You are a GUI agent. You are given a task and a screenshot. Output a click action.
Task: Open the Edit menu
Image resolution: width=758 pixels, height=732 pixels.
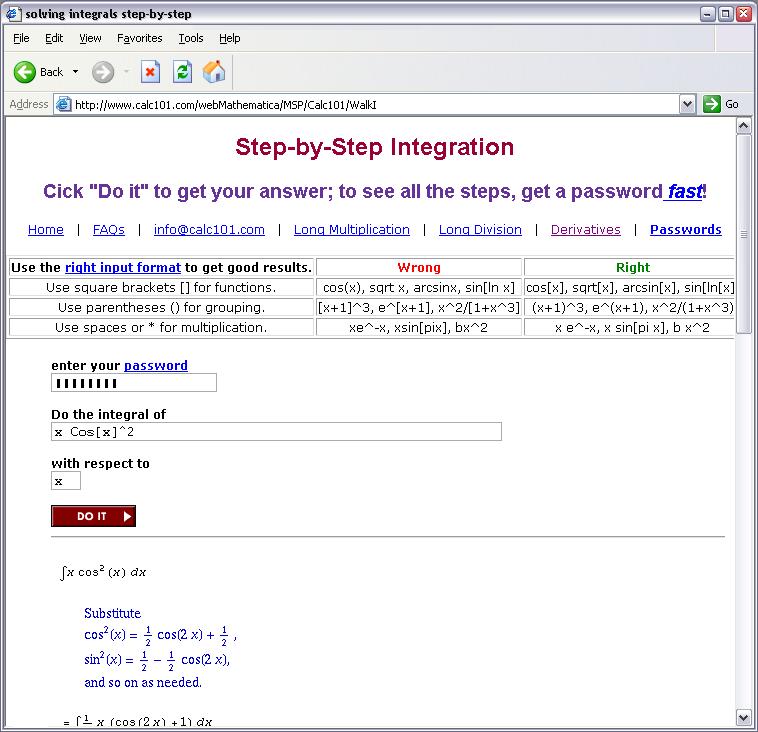click(x=54, y=38)
